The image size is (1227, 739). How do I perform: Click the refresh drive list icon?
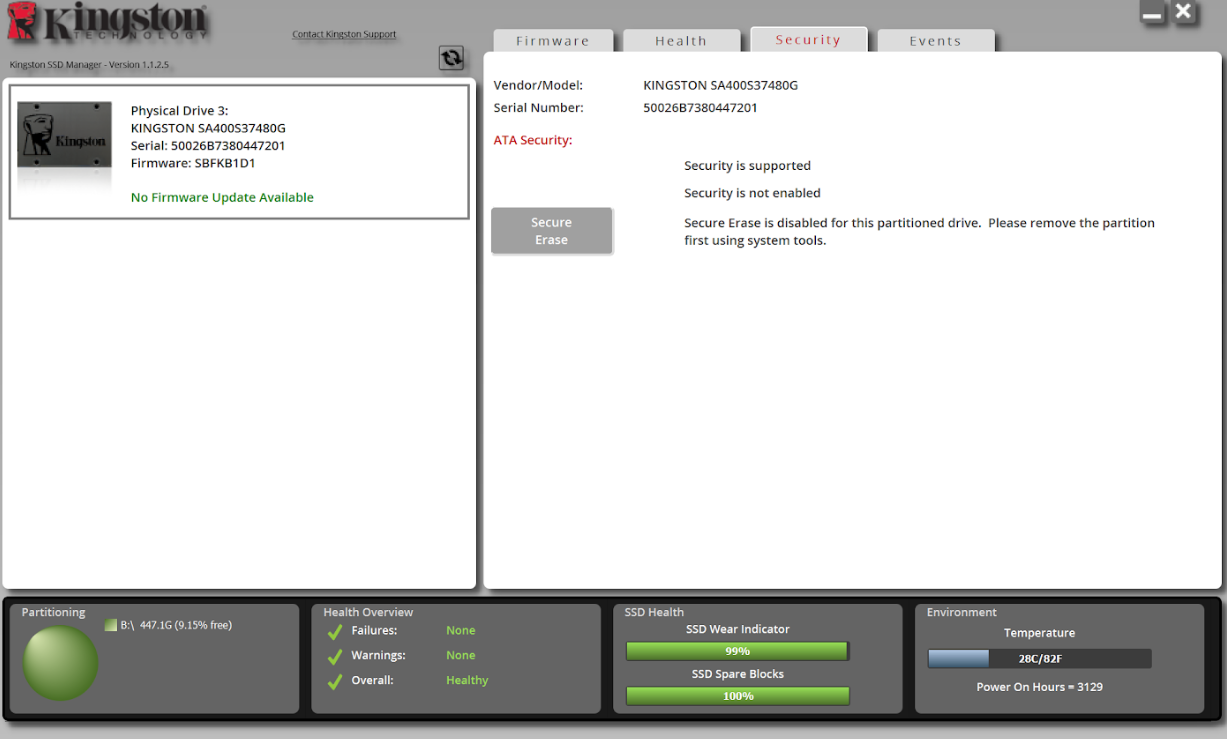pyautogui.click(x=451, y=58)
